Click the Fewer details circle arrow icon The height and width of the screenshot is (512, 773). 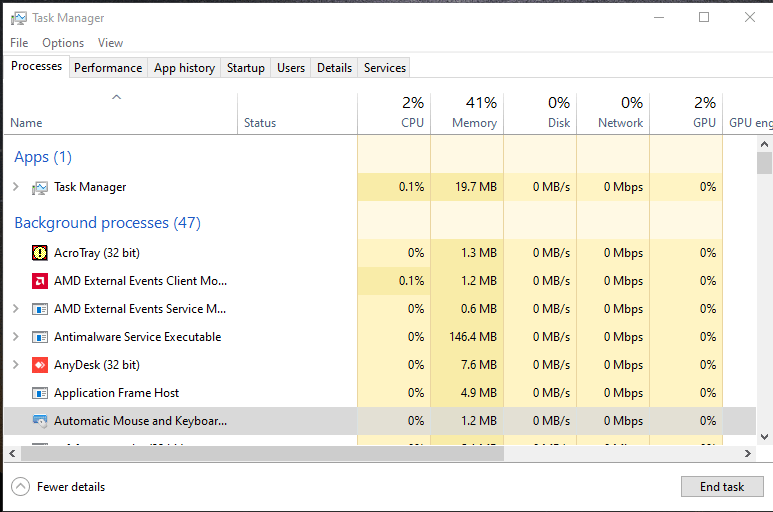tap(20, 487)
